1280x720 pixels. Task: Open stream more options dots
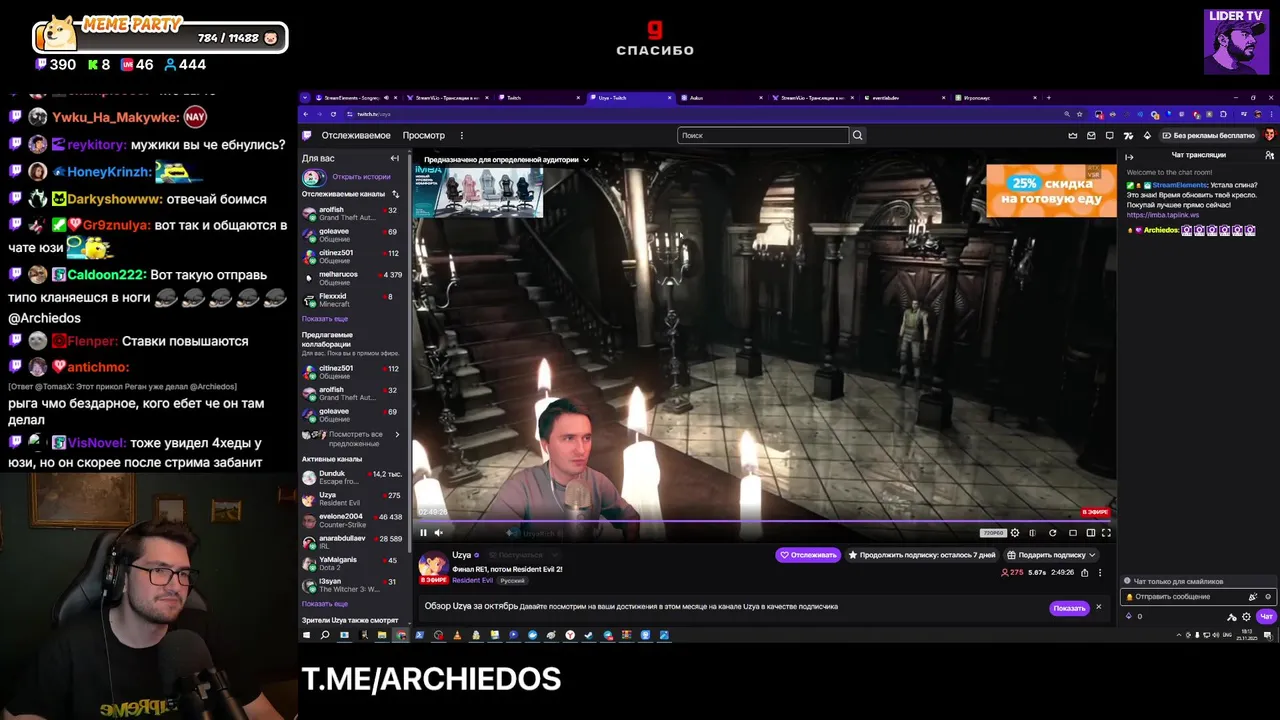[x=1100, y=573]
